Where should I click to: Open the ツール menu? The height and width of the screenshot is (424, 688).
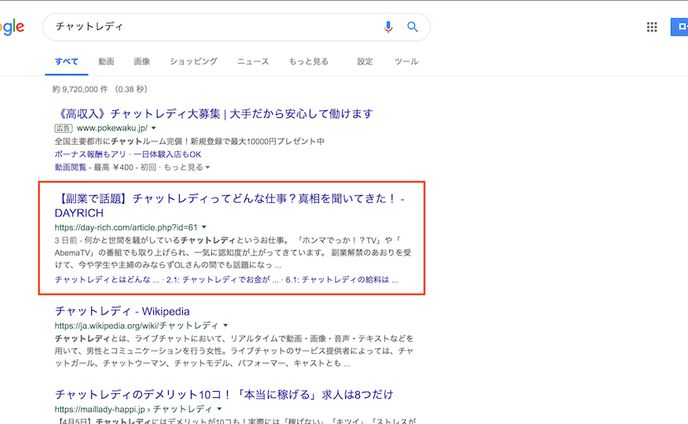click(406, 61)
